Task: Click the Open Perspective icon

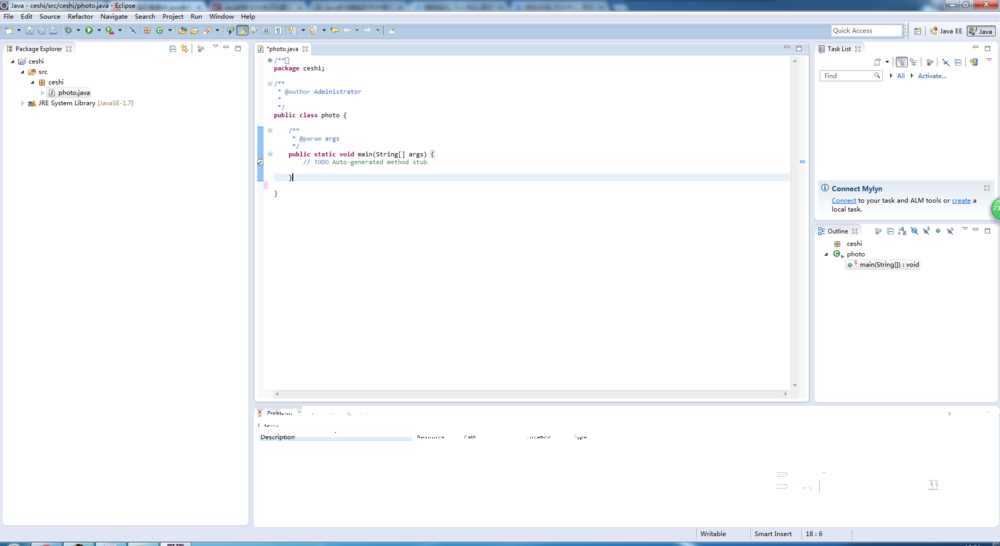Action: (x=918, y=31)
